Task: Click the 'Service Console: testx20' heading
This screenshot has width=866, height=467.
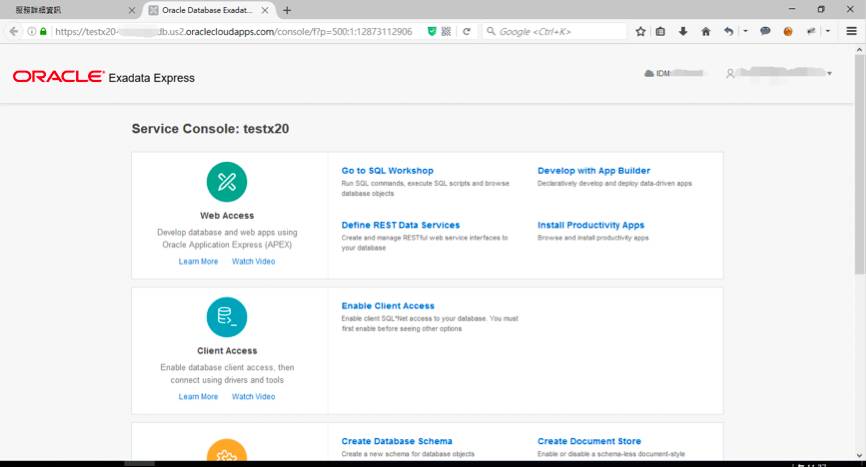Action: (210, 129)
